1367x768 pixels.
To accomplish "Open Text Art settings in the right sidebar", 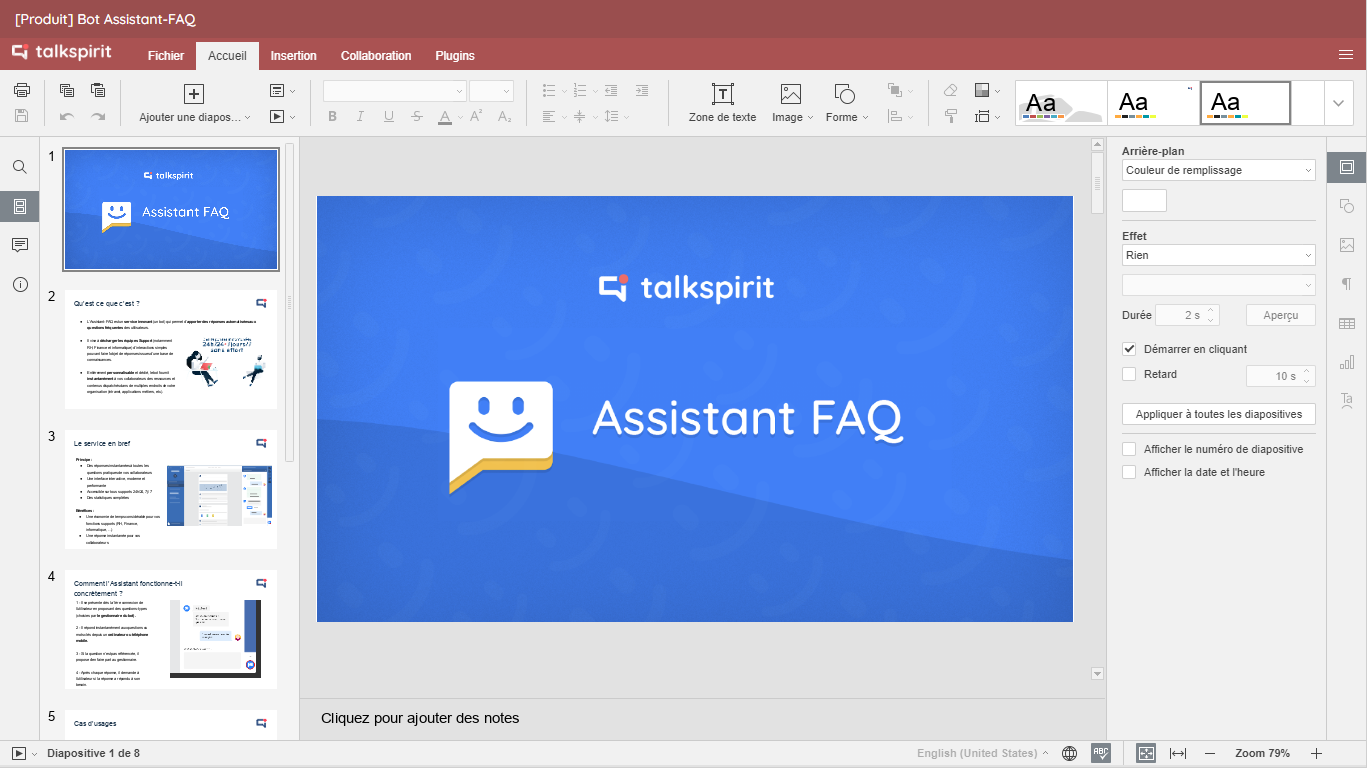I will pyautogui.click(x=1346, y=400).
